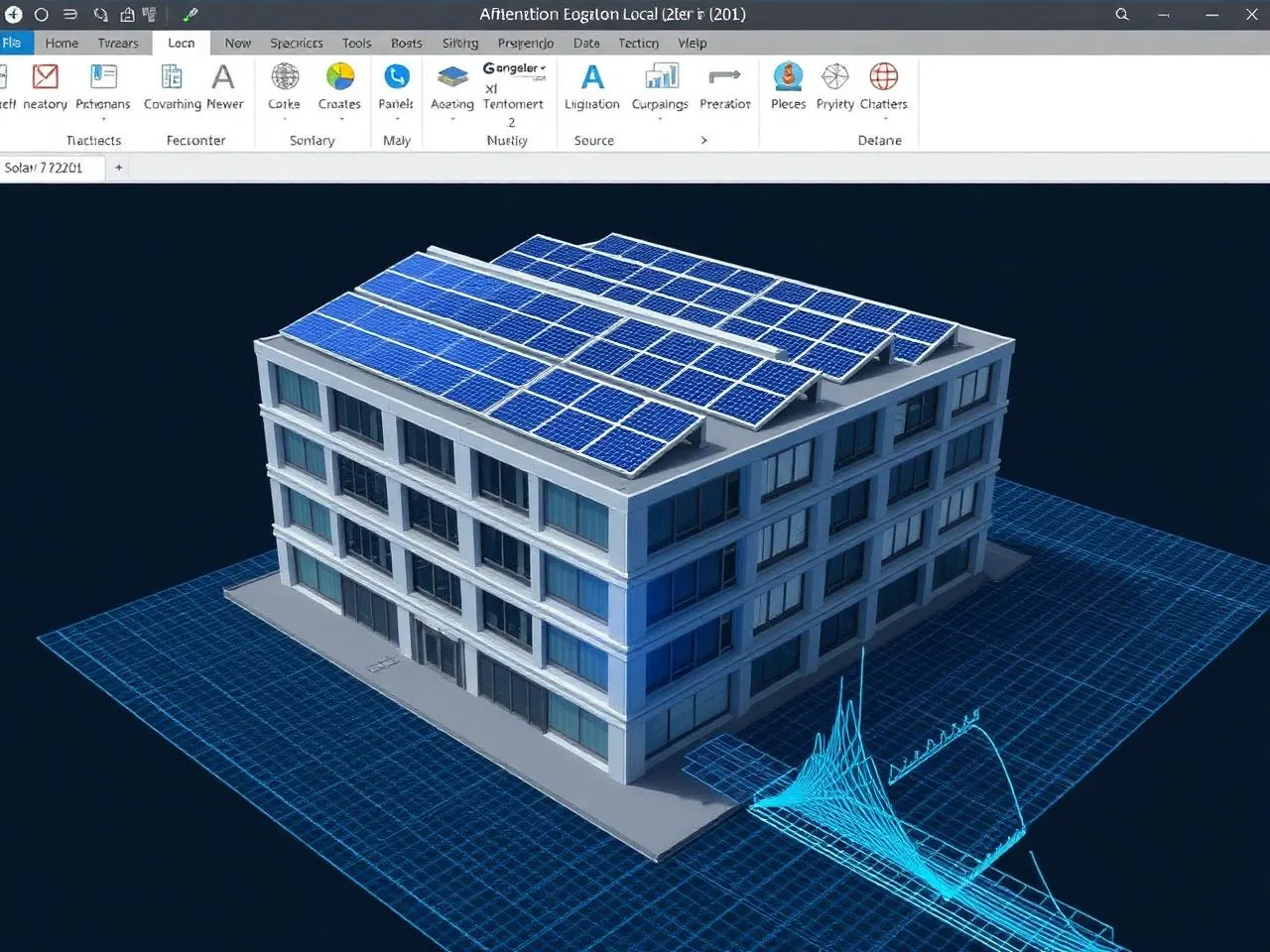This screenshot has height=952, width=1270.
Task: Open the Tools ribbon tab
Action: [x=357, y=43]
